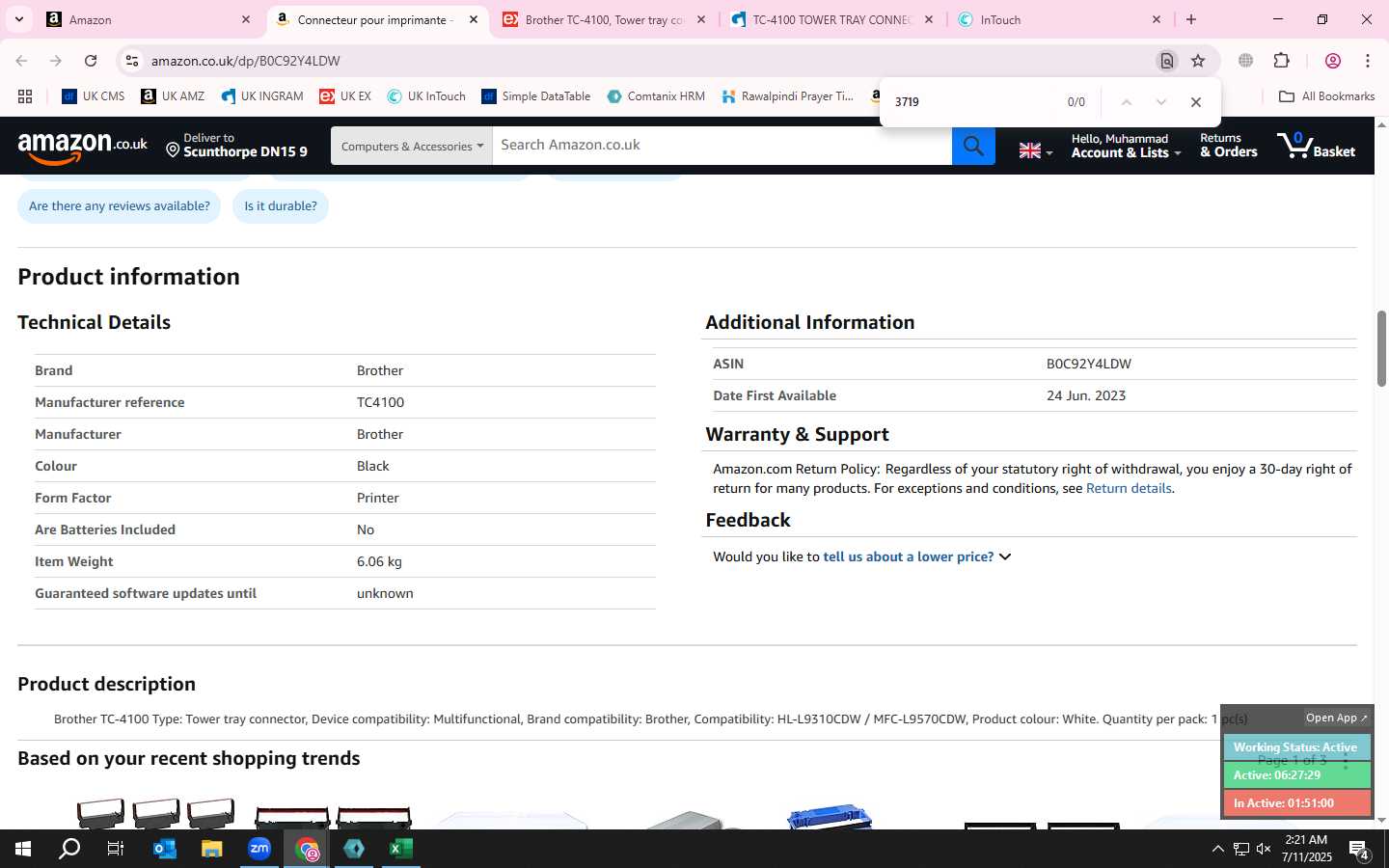The image size is (1389, 868).
Task: Open the UK AMZ bookmark
Action: pyautogui.click(x=173, y=96)
